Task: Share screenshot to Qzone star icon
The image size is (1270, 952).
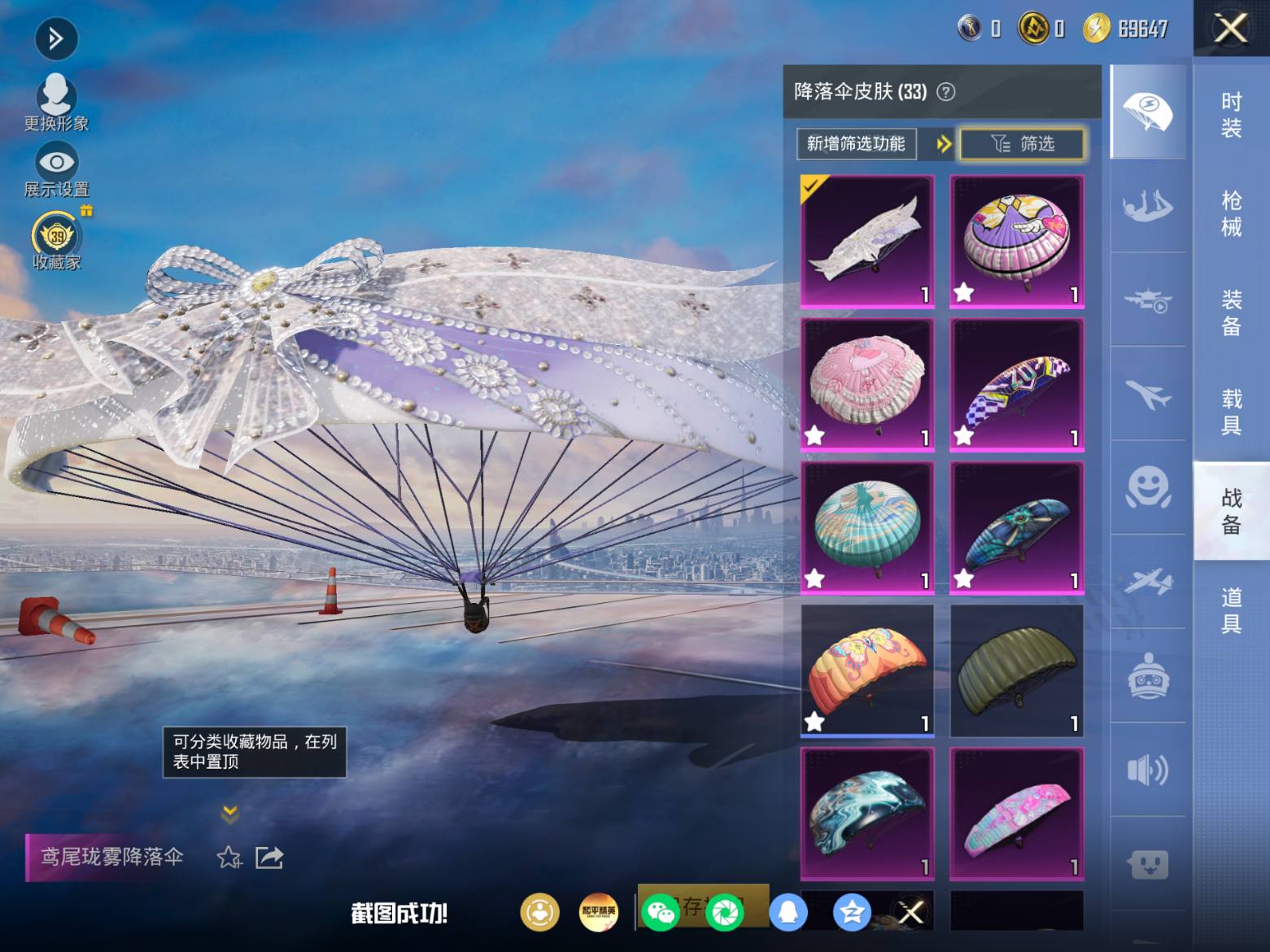Action: coord(852,912)
